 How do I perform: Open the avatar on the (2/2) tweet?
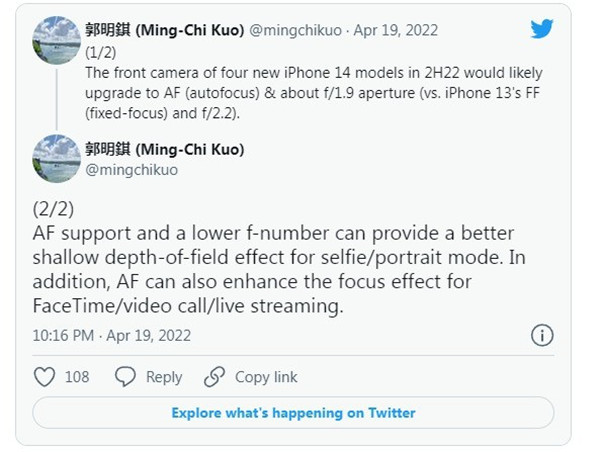click(57, 158)
